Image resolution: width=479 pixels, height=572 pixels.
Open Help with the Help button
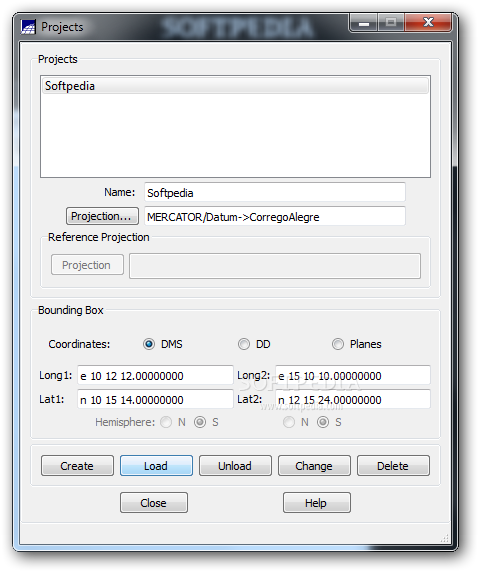pos(317,503)
